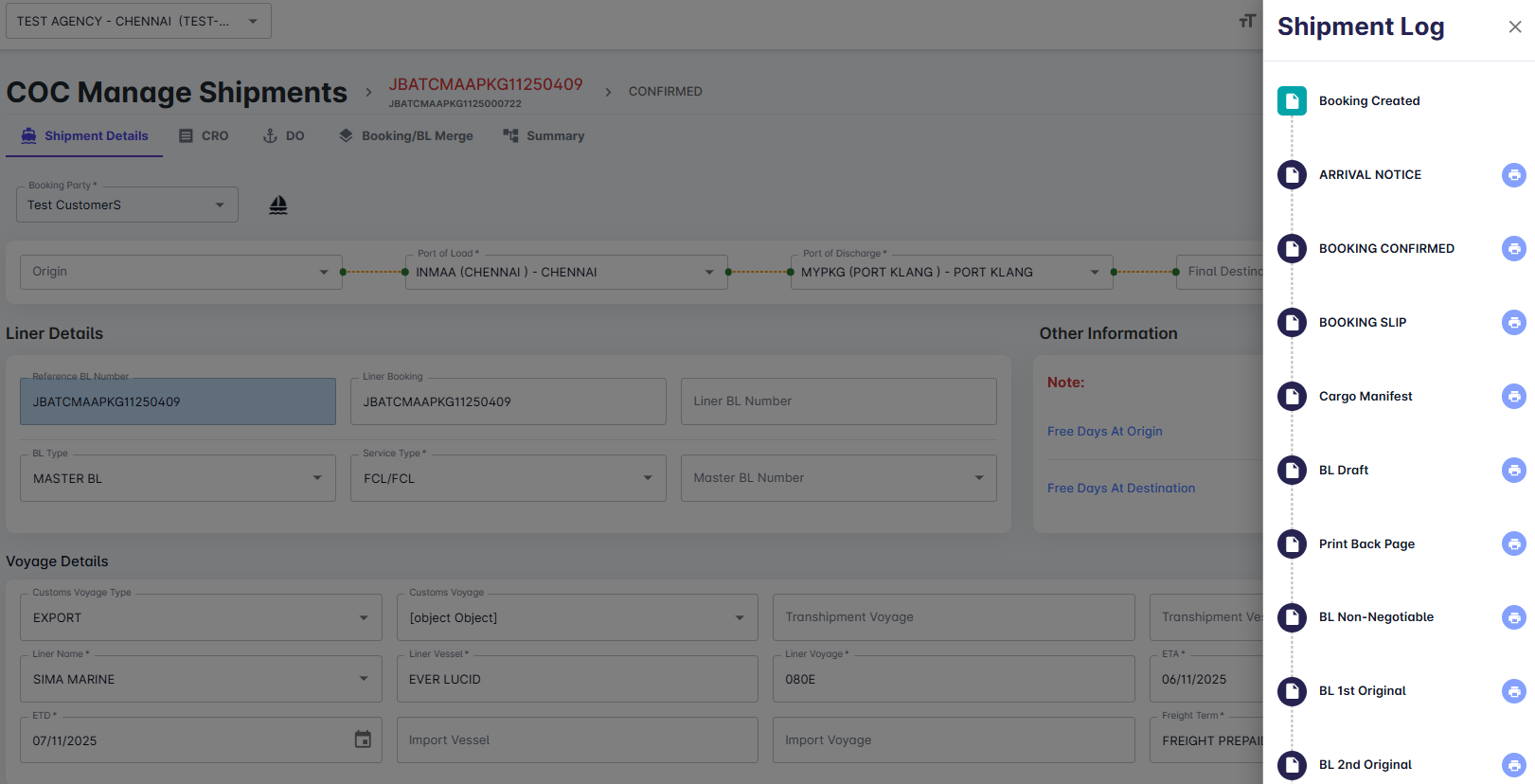
Task: Go to the Summary tab
Action: tap(544, 136)
